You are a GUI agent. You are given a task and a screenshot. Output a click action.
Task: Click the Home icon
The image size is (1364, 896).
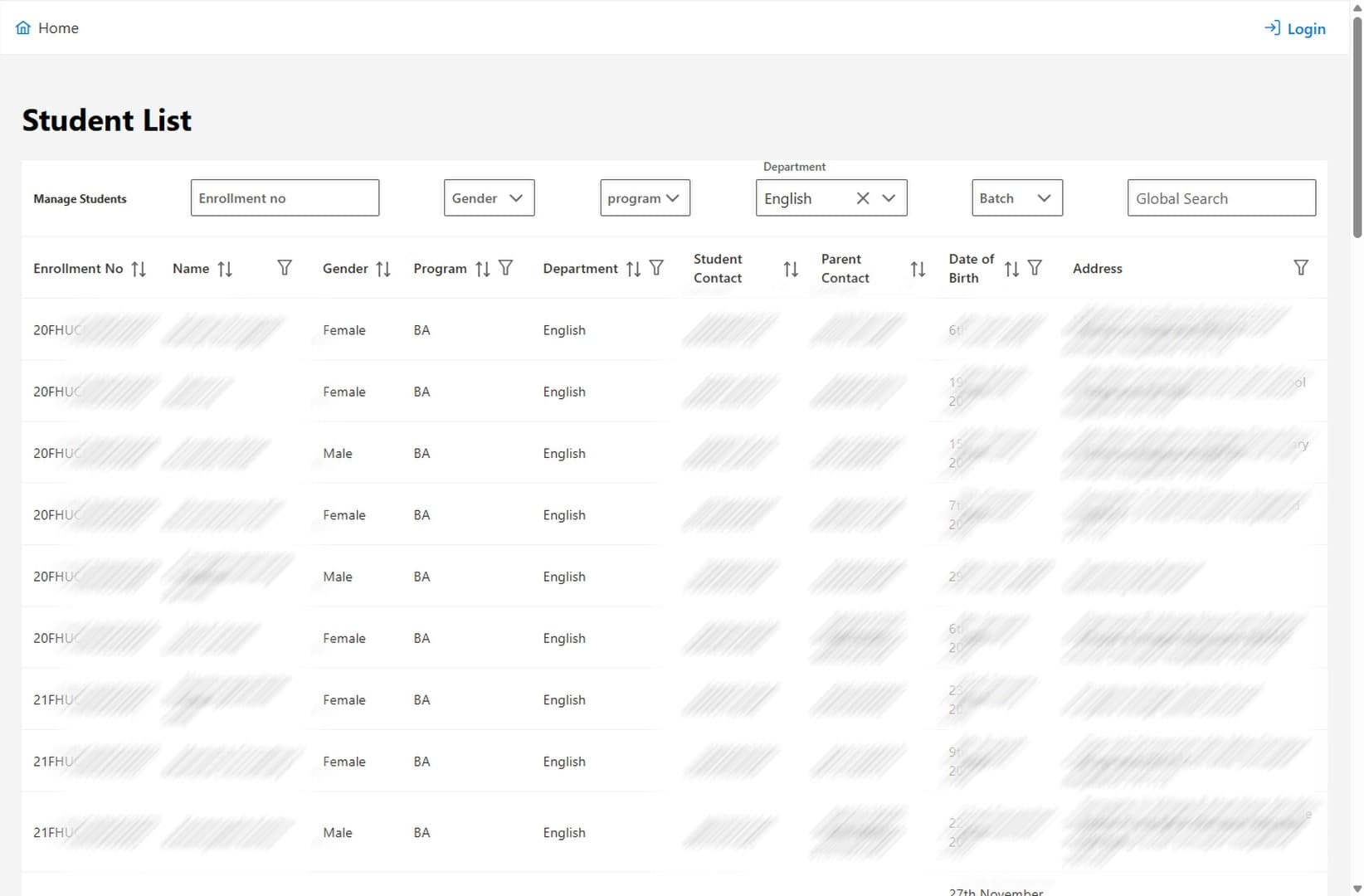[x=23, y=27]
